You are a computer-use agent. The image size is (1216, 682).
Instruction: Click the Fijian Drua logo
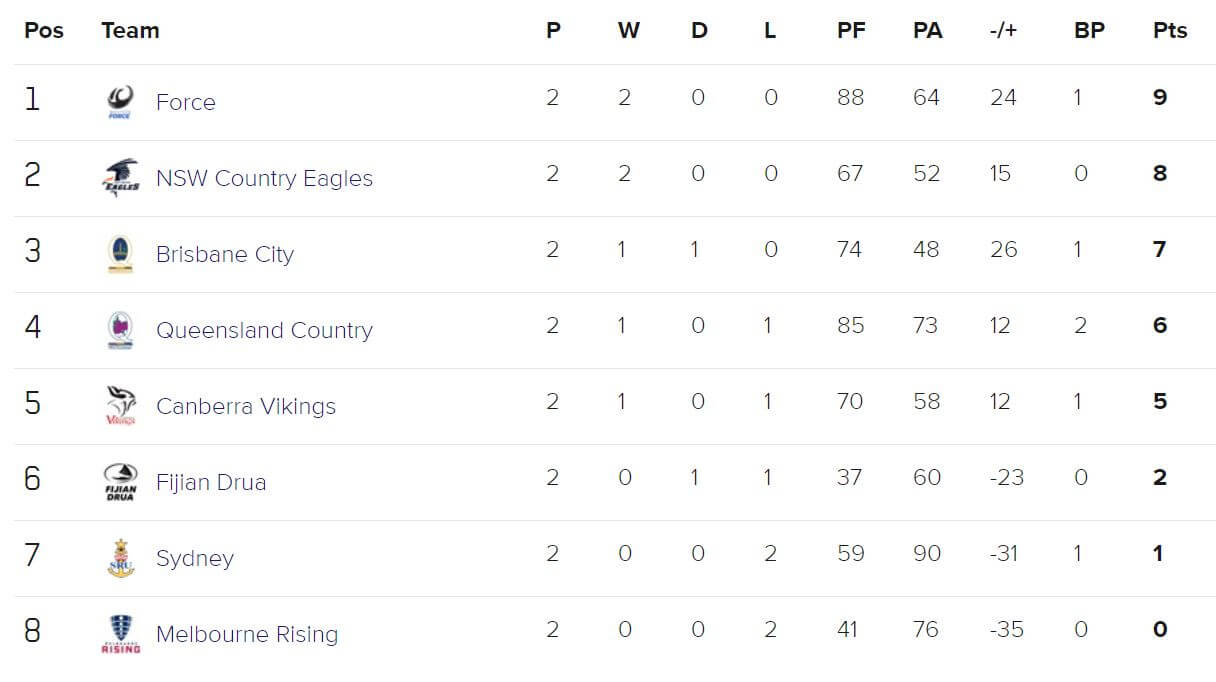[120, 482]
